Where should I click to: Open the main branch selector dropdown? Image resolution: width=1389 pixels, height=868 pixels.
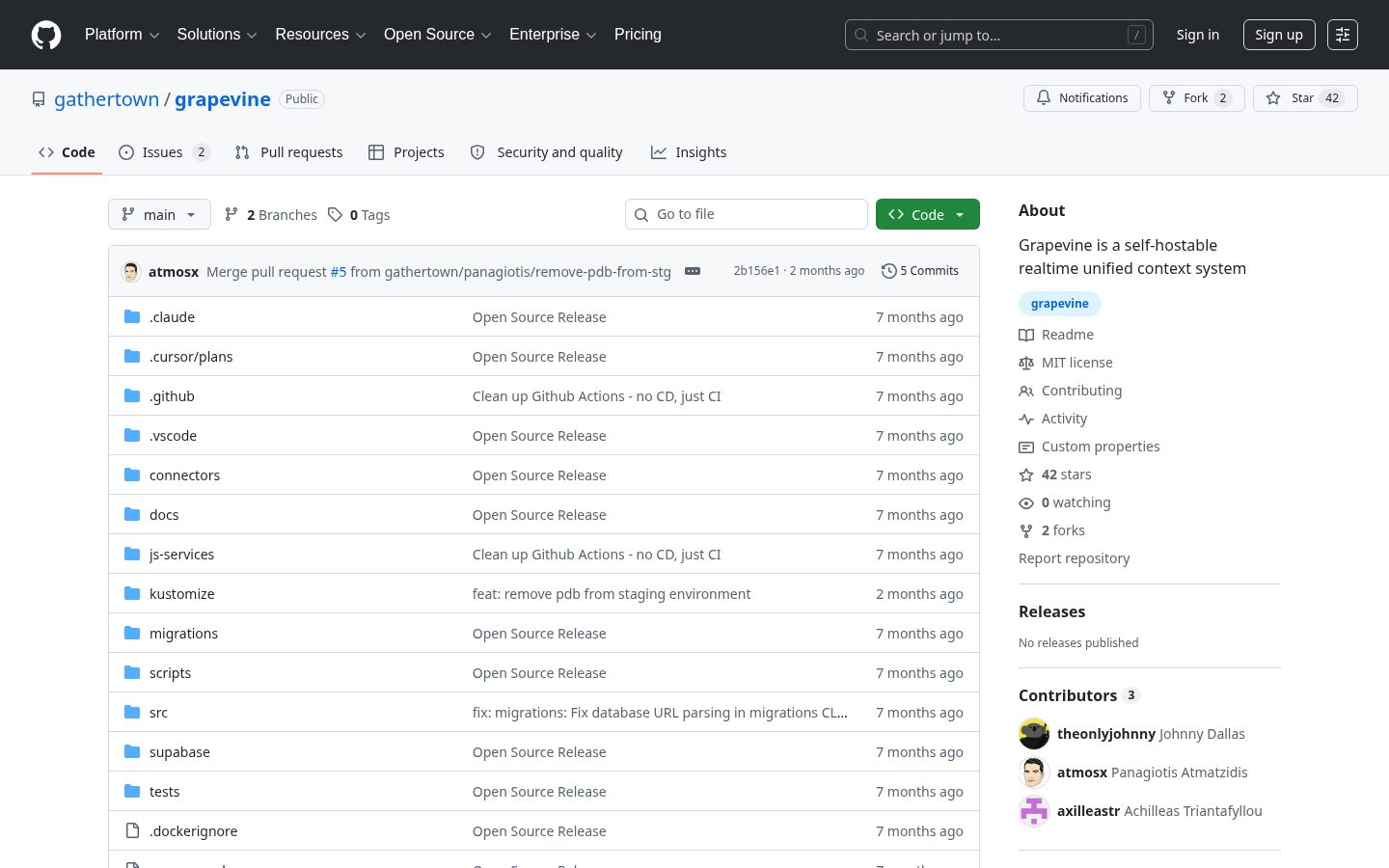[x=159, y=214]
